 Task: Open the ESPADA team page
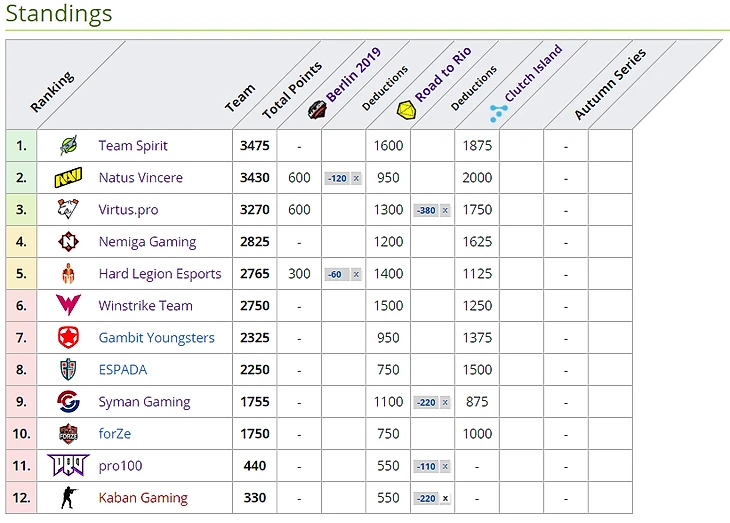click(x=122, y=370)
